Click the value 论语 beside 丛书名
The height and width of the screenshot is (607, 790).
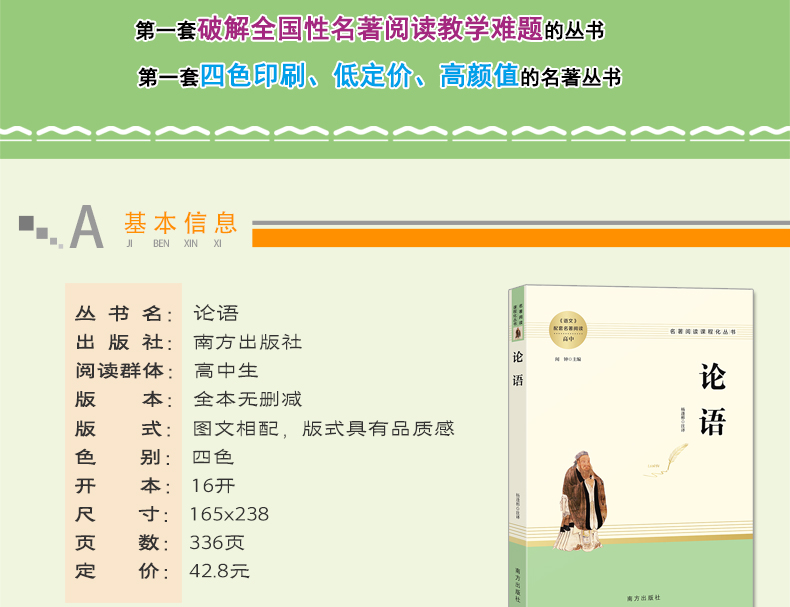[x=216, y=313]
